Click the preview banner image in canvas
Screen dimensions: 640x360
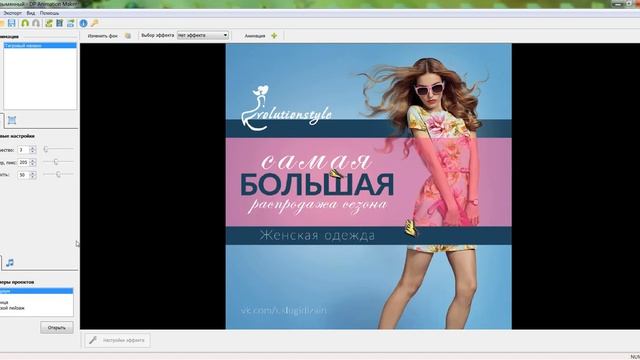(x=369, y=186)
